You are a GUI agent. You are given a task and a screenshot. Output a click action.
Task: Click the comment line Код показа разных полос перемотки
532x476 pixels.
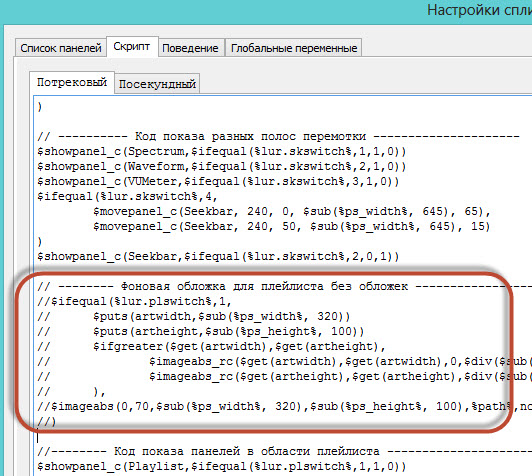(x=278, y=136)
